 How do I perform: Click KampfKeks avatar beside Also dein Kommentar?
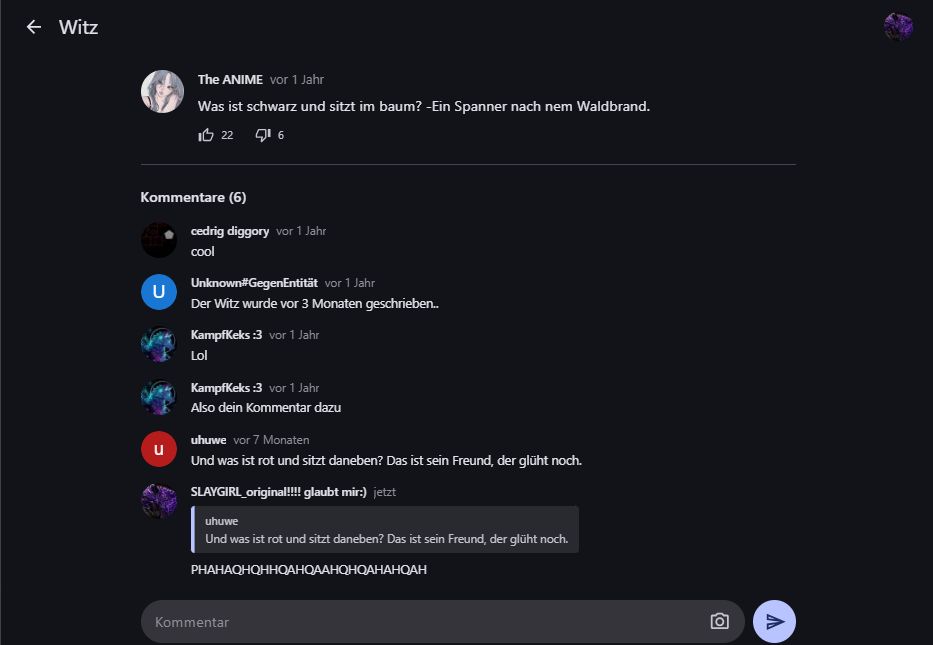(x=159, y=397)
